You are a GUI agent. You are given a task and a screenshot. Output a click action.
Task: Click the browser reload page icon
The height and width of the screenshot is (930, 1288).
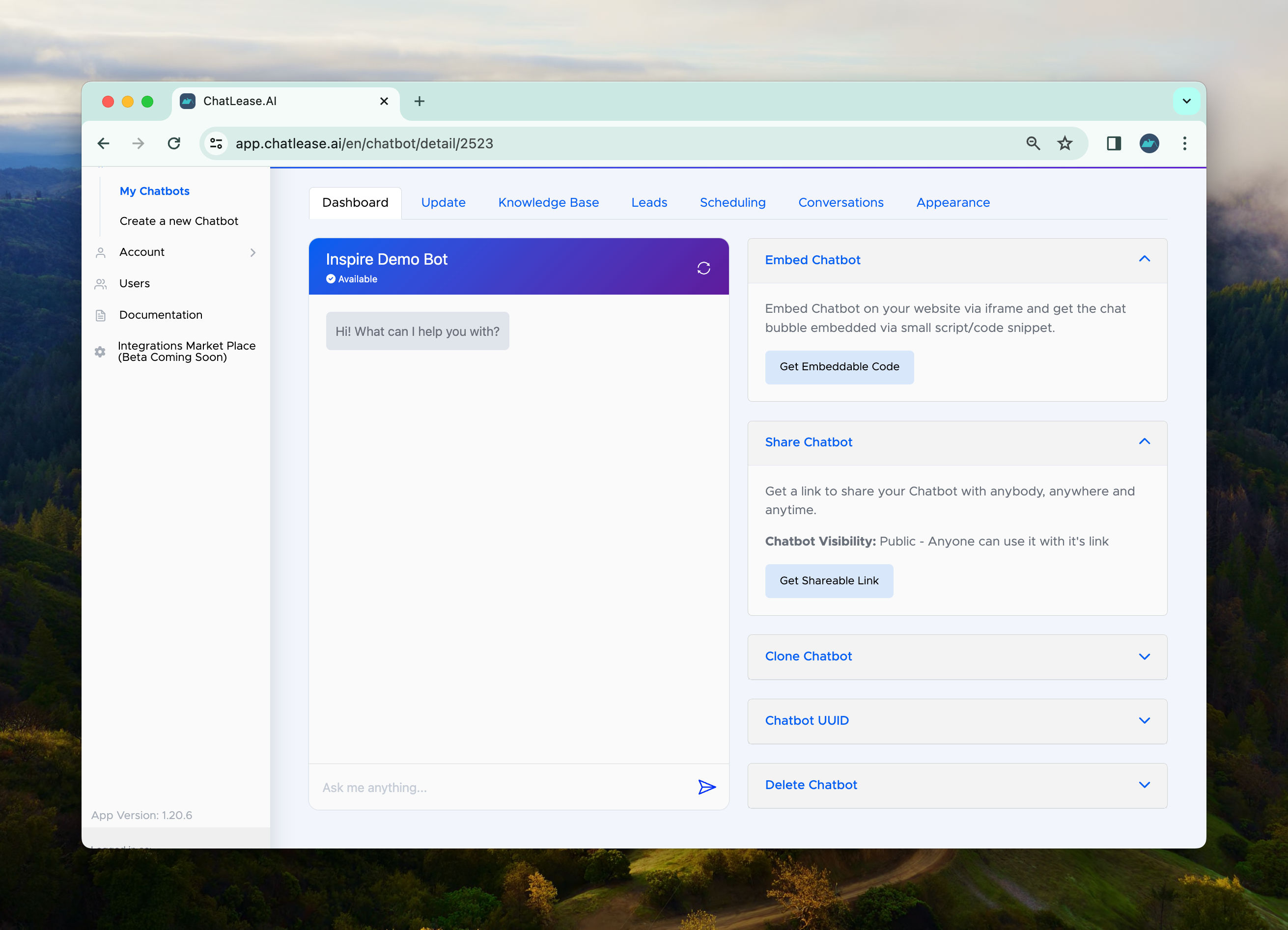click(x=174, y=144)
